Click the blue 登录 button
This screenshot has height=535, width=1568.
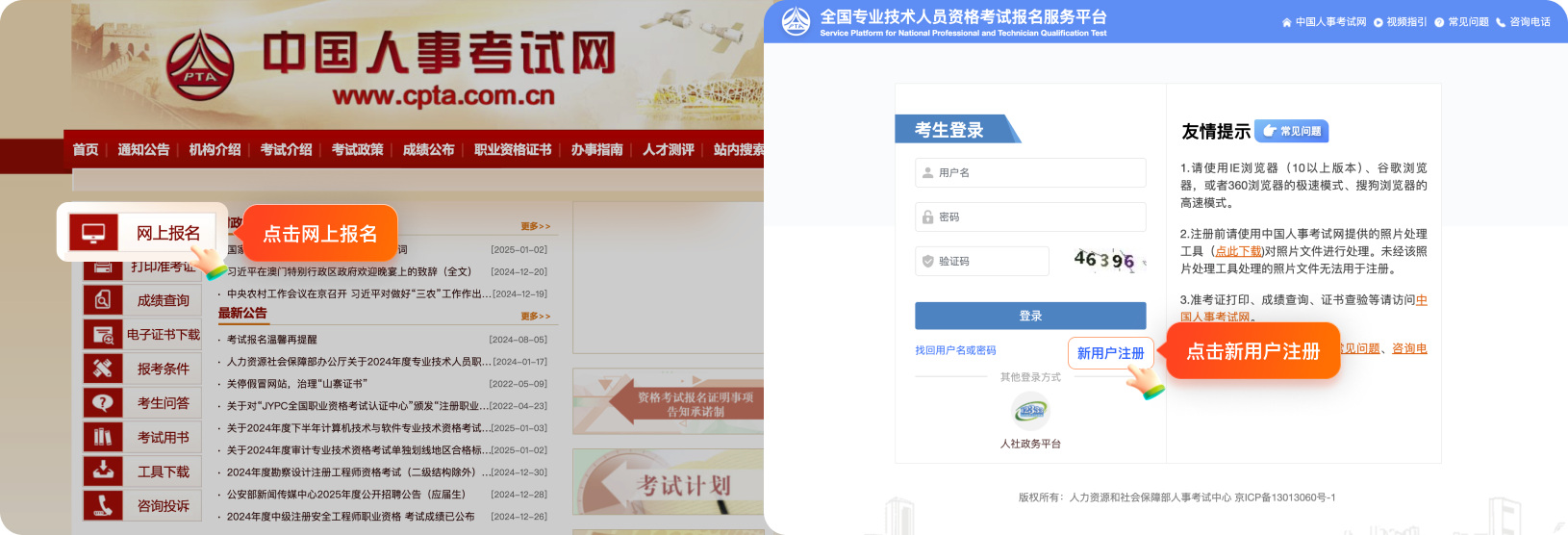coord(1030,316)
